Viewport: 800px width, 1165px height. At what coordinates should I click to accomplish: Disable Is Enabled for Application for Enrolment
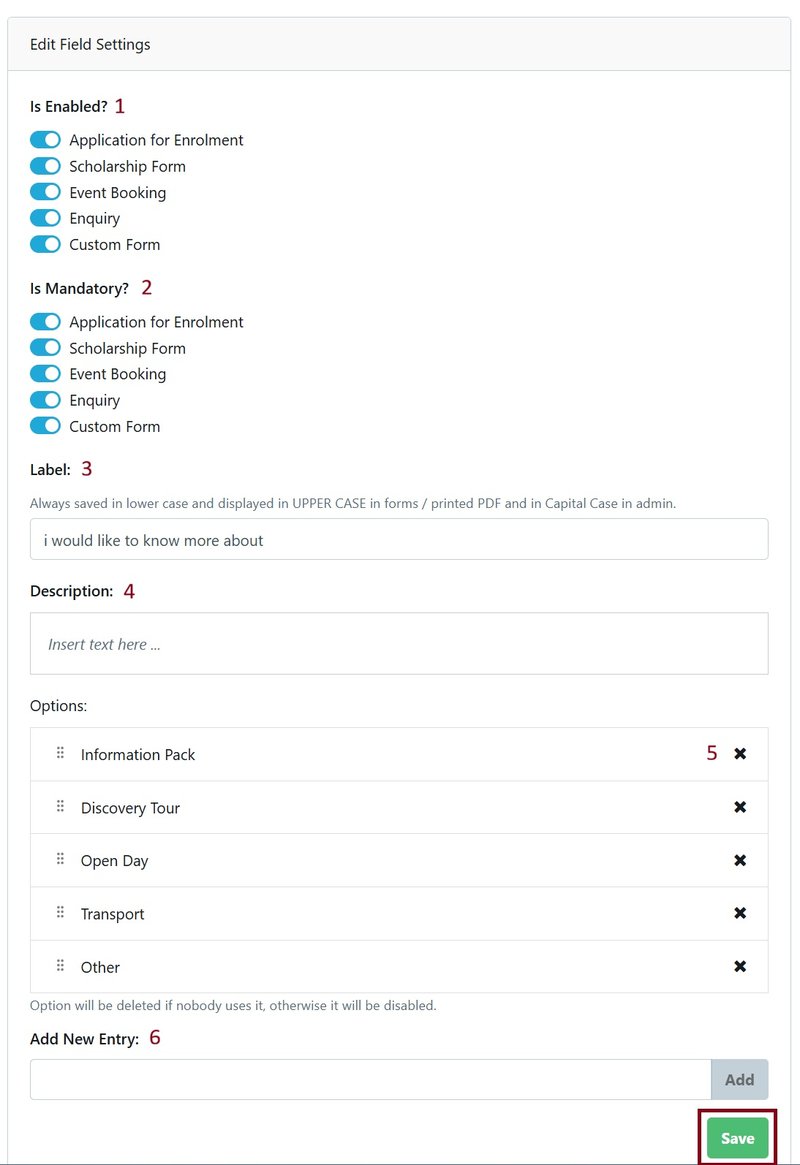click(46, 140)
